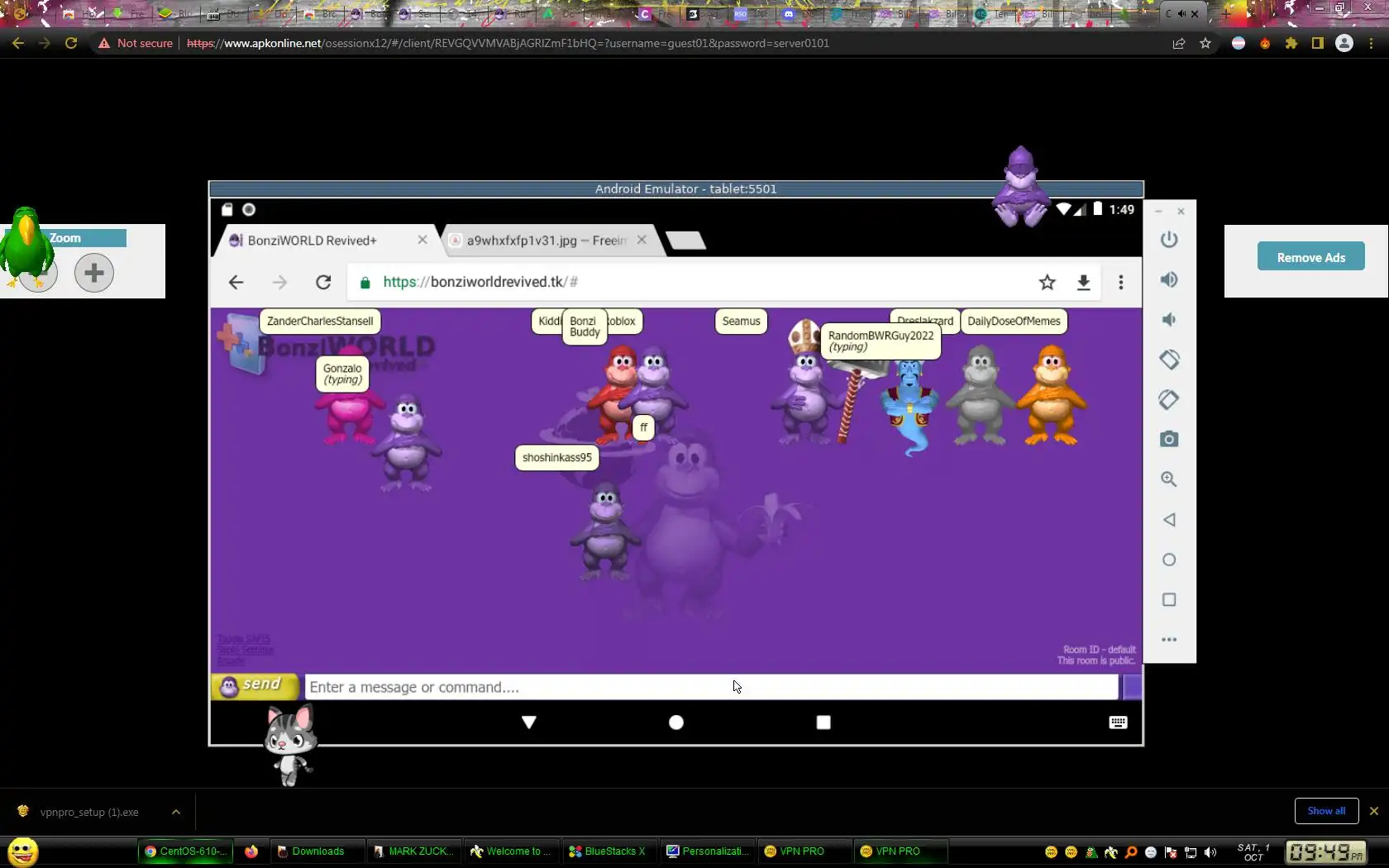Image resolution: width=1389 pixels, height=868 pixels.
Task: Open emulator extended controls via three dots
Action: tap(1168, 639)
